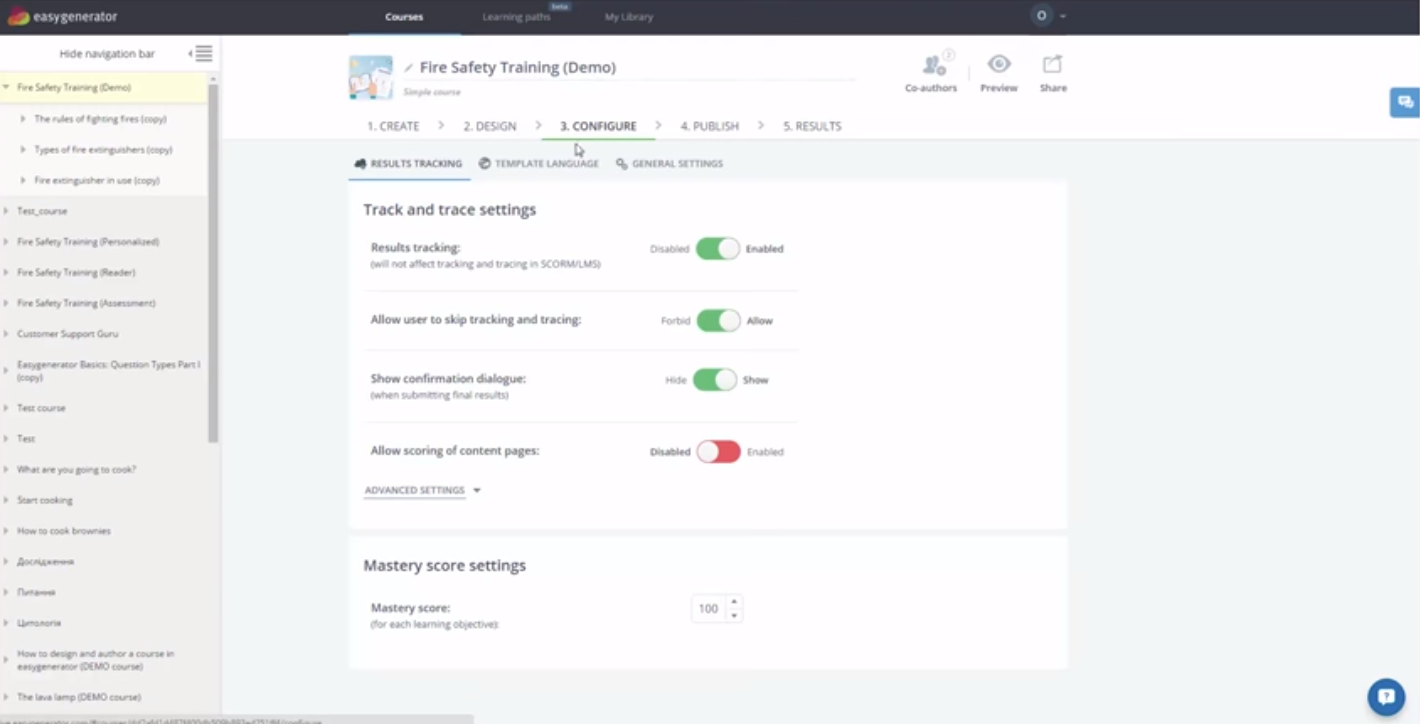
Task: Select the Дослідження course
Action: 45,562
